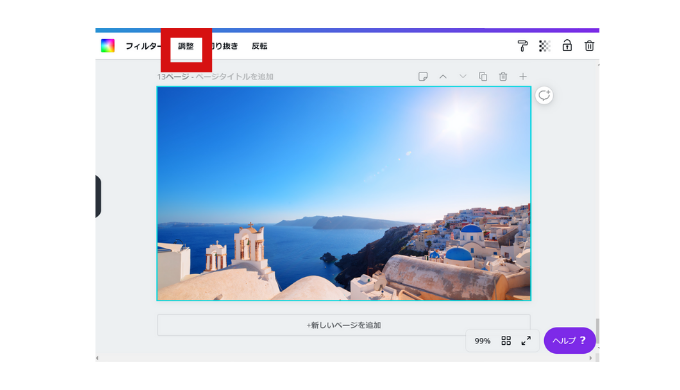Move page down with the down chevron
This screenshot has width=680, height=390.
point(463,77)
